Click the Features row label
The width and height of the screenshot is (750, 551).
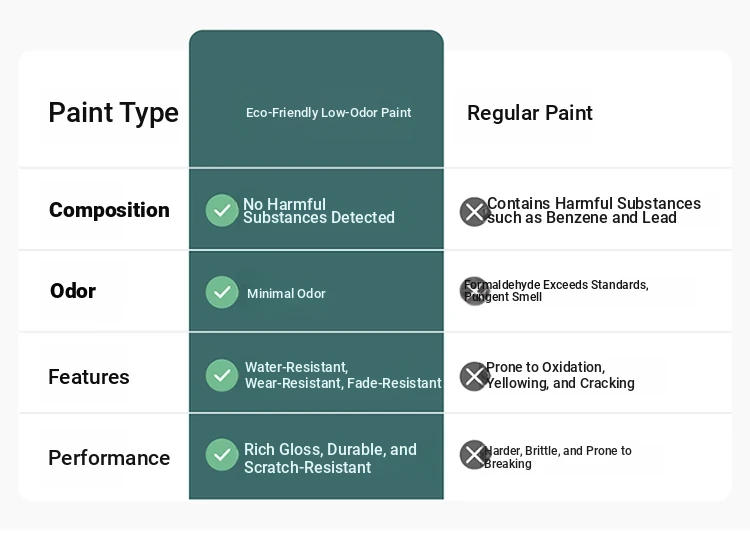[x=89, y=377]
